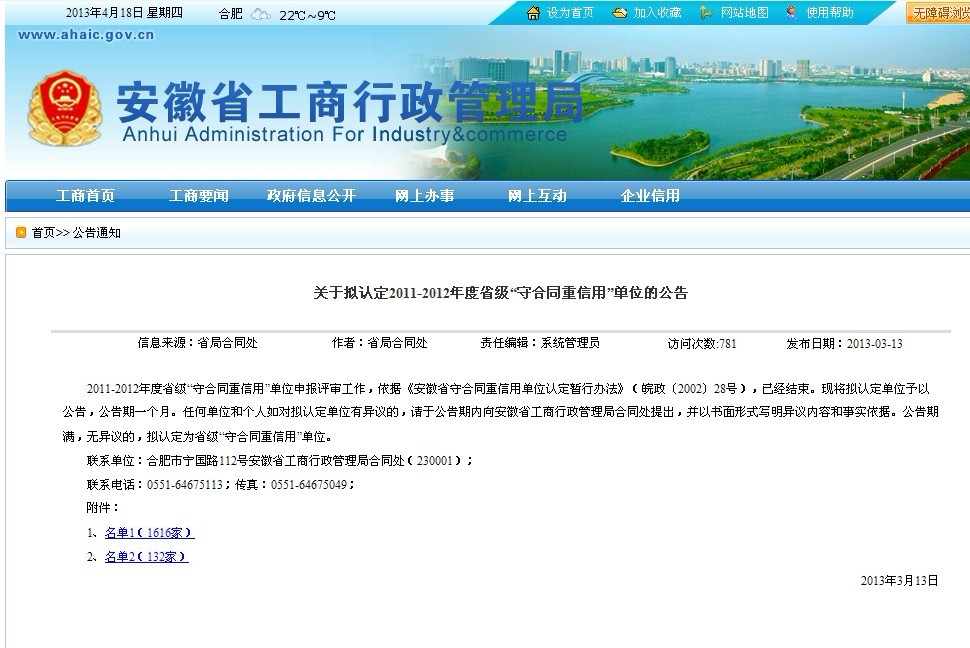Image resolution: width=970 pixels, height=648 pixels.
Task: Click the house icon beside 设为首页
Action: pos(533,13)
